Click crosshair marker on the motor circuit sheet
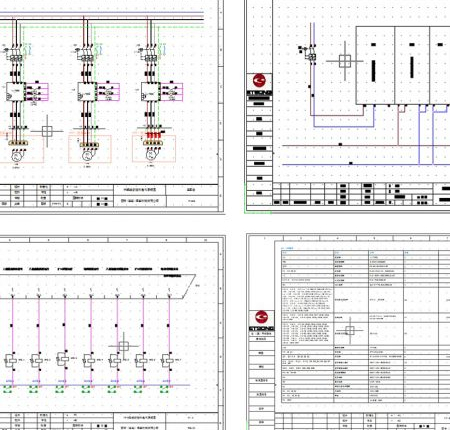 click(47, 131)
